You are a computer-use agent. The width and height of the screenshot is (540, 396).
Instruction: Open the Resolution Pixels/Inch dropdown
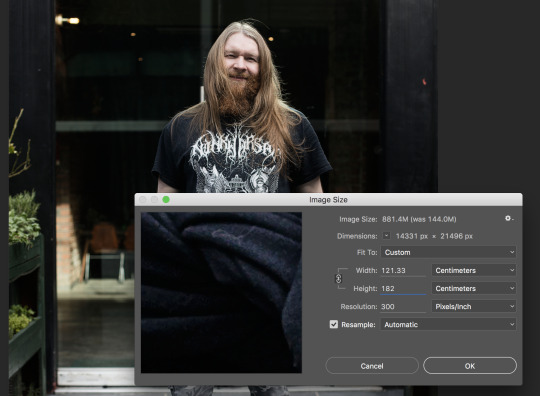coord(474,306)
